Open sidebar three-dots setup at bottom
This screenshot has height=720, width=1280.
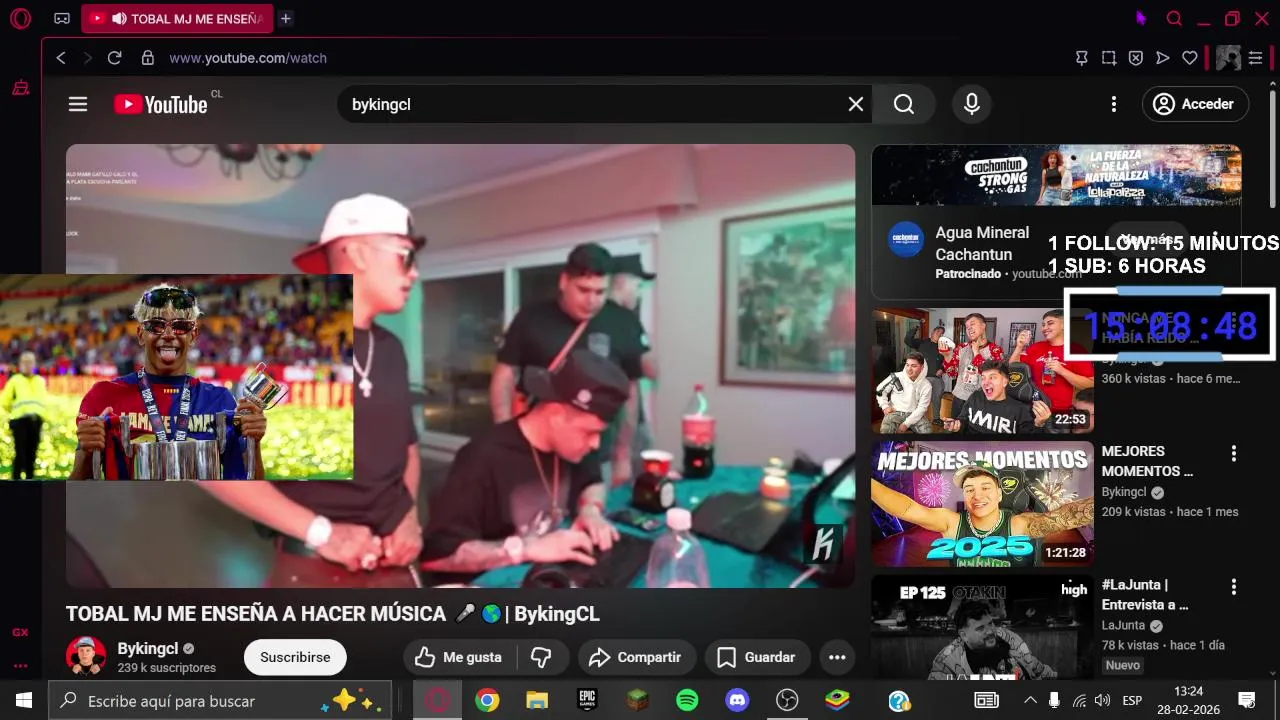(x=20, y=665)
